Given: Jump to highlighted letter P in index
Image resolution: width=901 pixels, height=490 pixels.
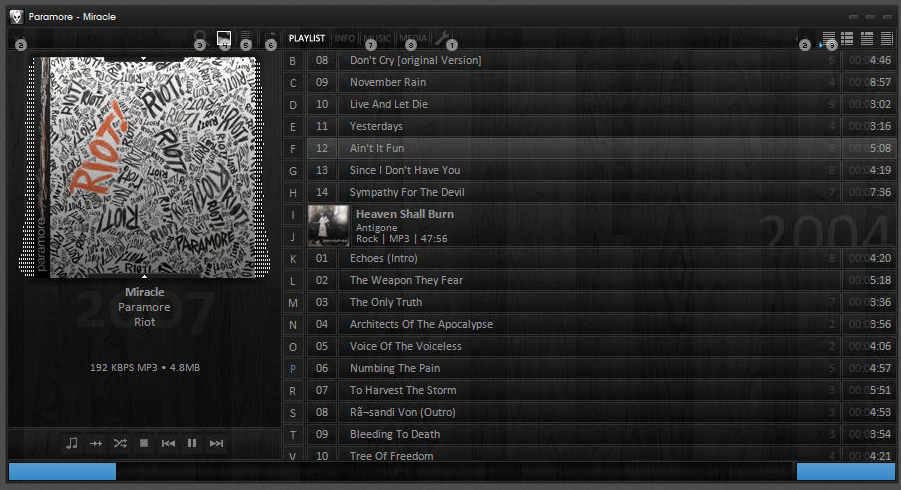Looking at the screenshot, I should 292,369.
